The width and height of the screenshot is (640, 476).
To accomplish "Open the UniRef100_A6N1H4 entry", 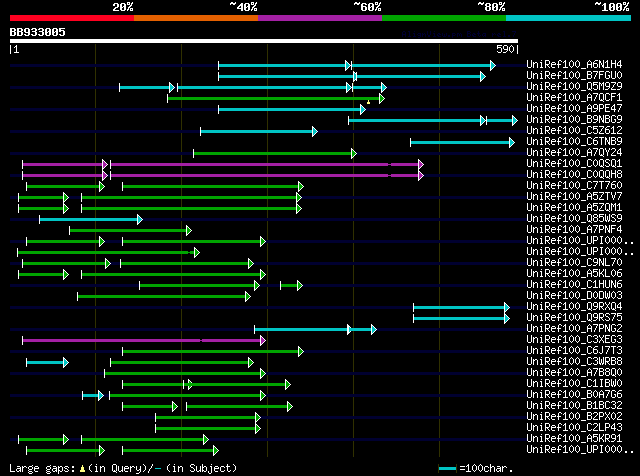I will (x=574, y=65).
